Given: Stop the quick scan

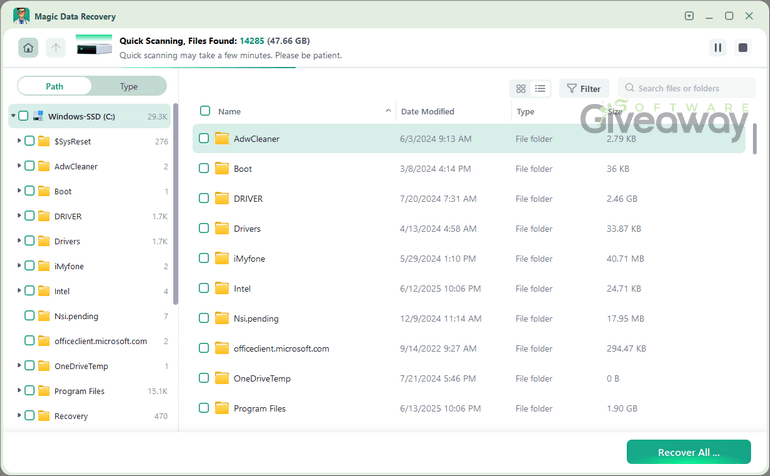Looking at the screenshot, I should coord(742,48).
